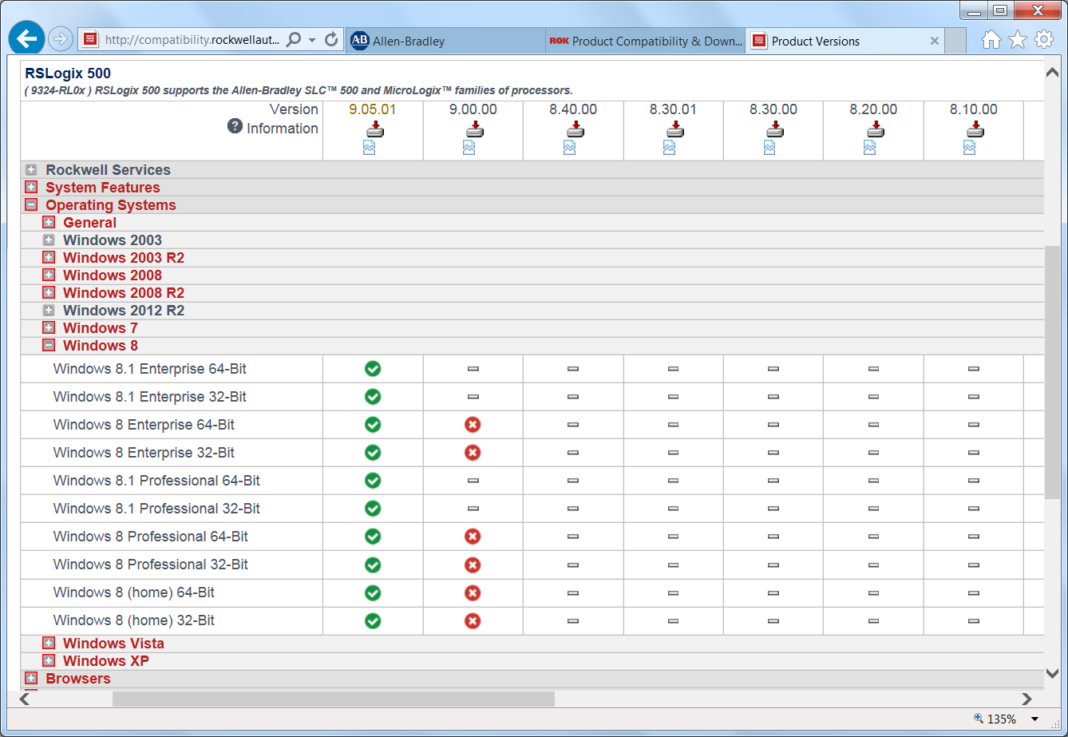
Task: Click the Information question mark icon
Action: 233,128
